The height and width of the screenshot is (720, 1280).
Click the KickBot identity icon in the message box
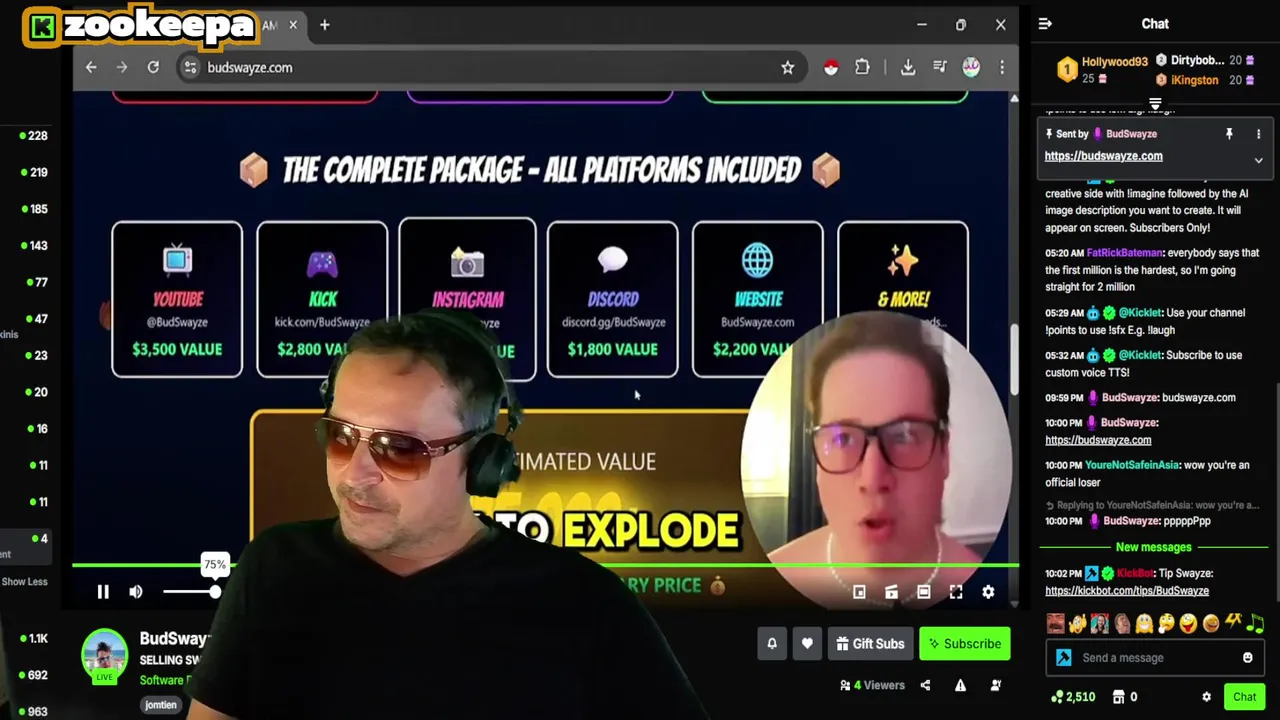pyautogui.click(x=1064, y=657)
